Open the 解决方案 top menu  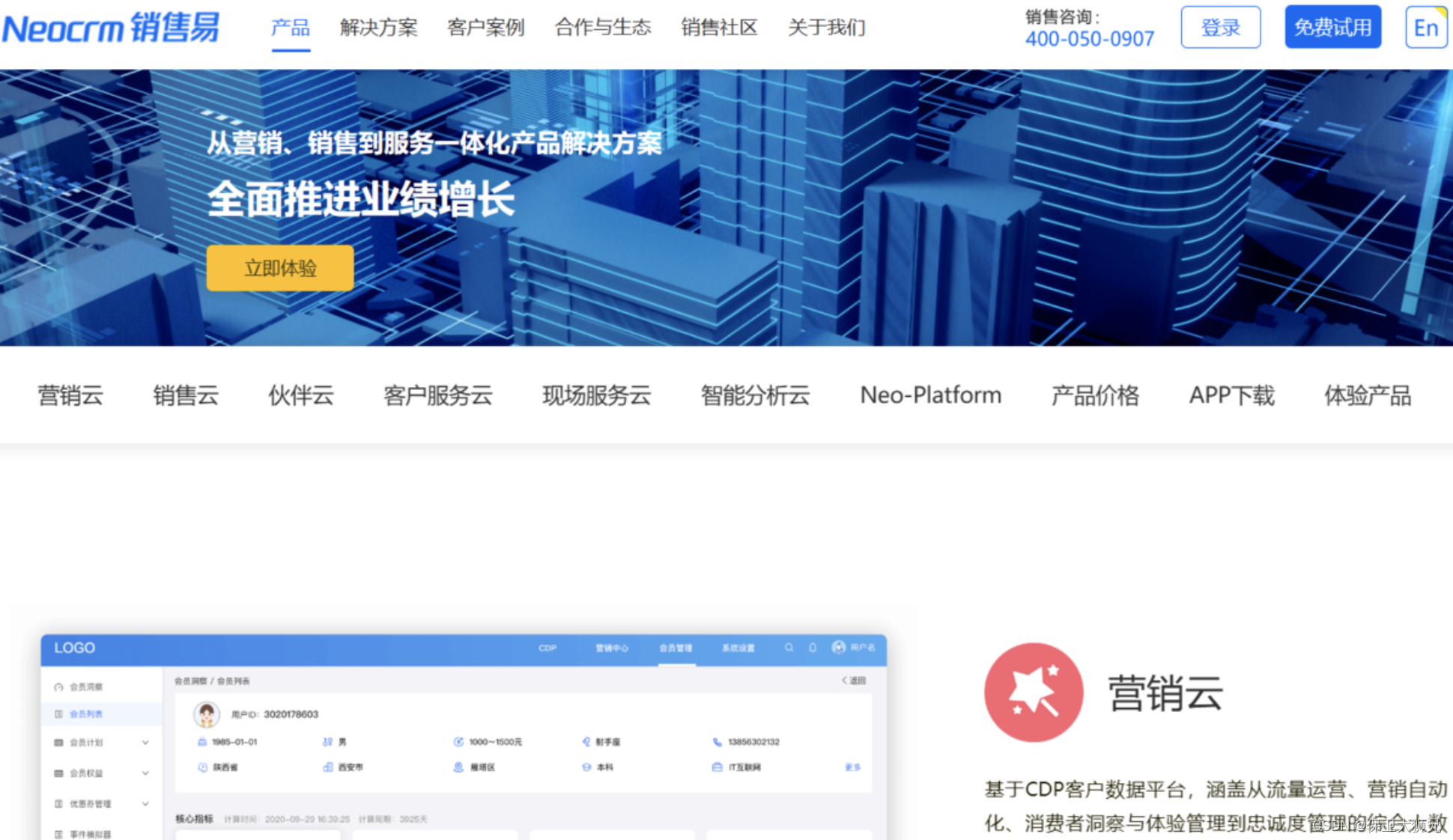tap(378, 28)
